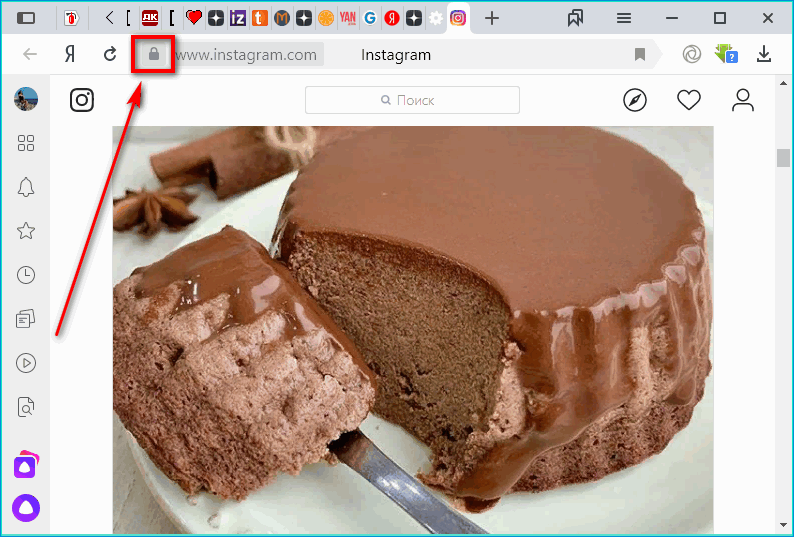
Task: Open Instagram profile person icon
Action: [742, 100]
